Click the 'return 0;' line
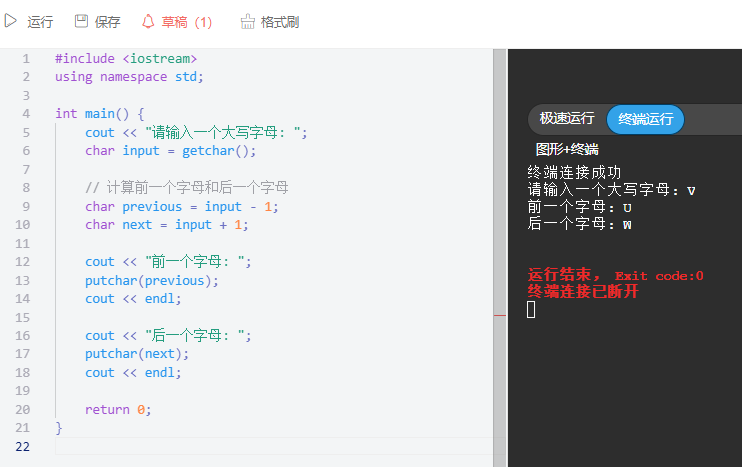This screenshot has width=742, height=467. pyautogui.click(x=118, y=409)
